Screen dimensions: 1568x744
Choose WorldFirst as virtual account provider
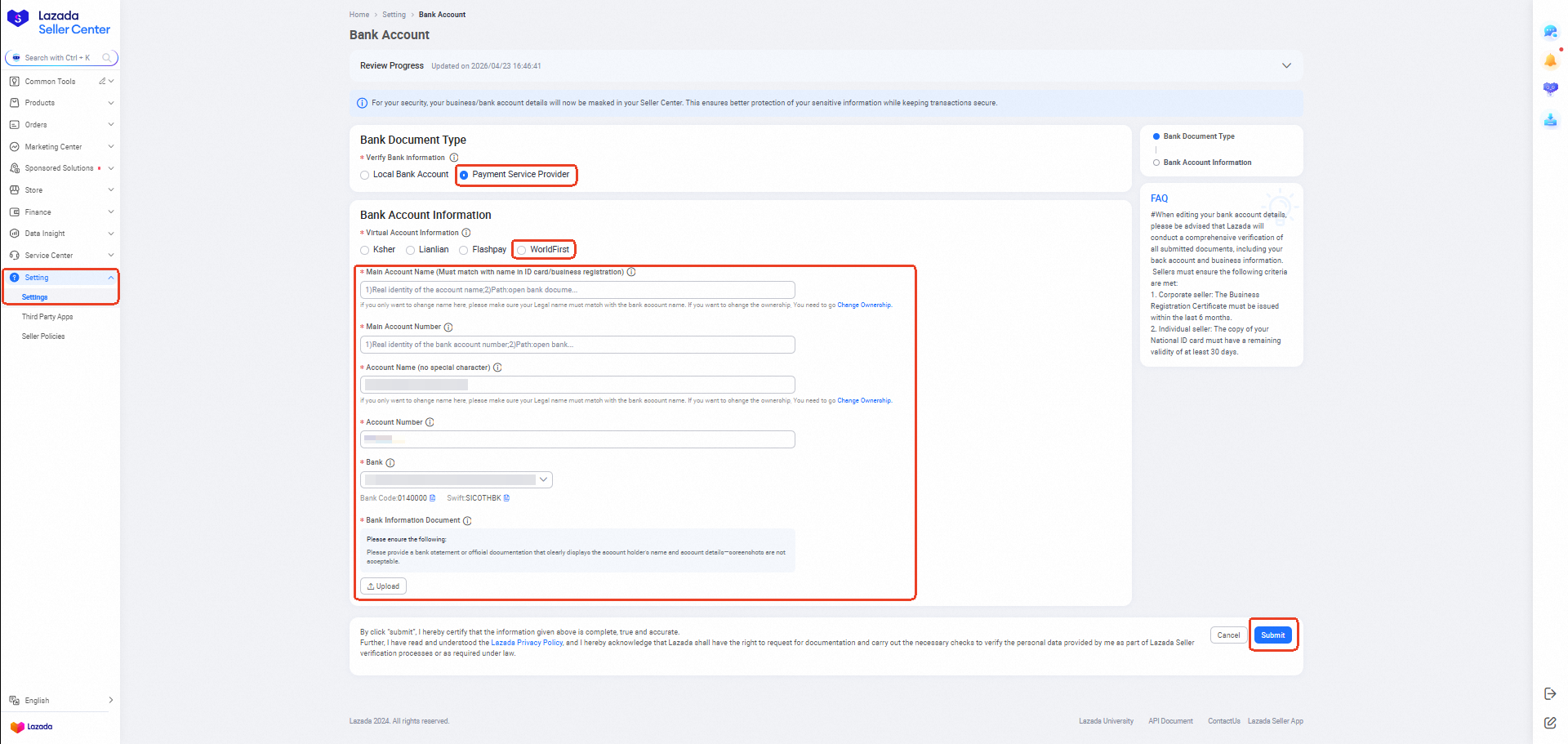[522, 250]
